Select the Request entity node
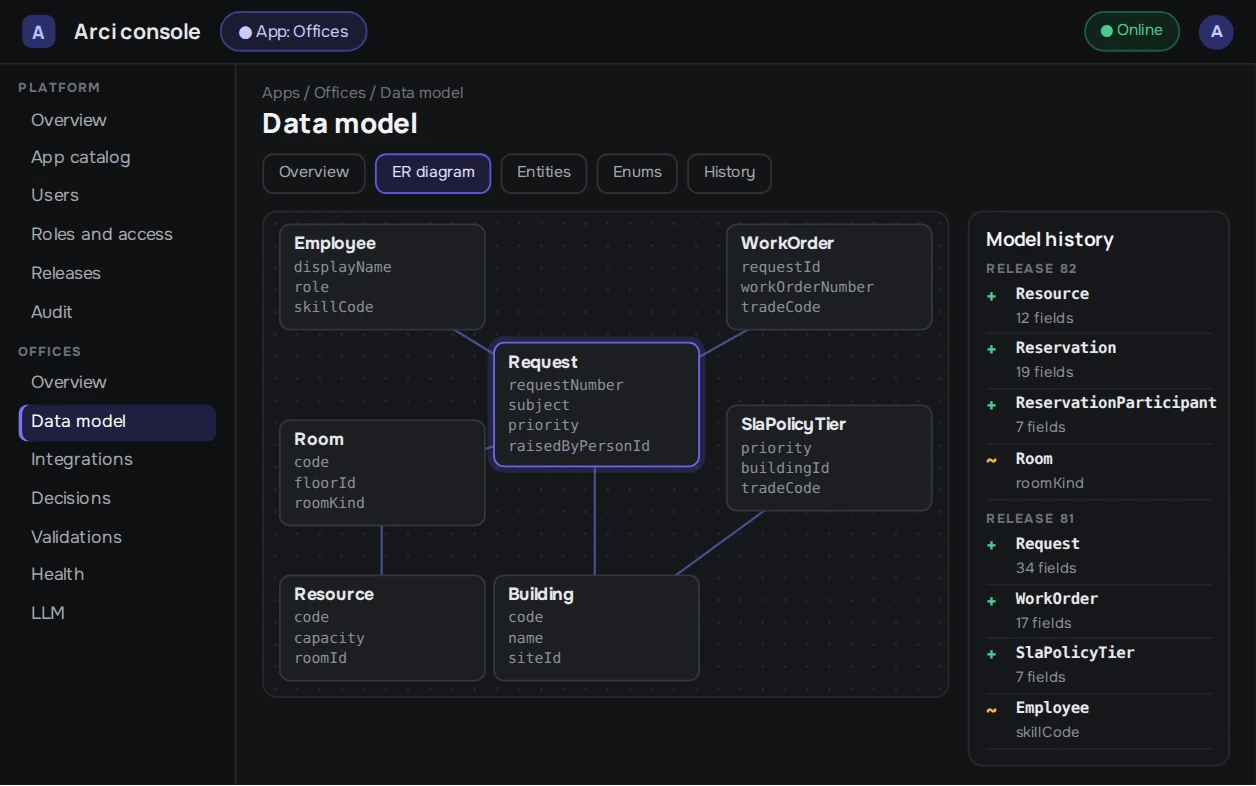Screen dimensions: 1256x786 tap(596, 405)
